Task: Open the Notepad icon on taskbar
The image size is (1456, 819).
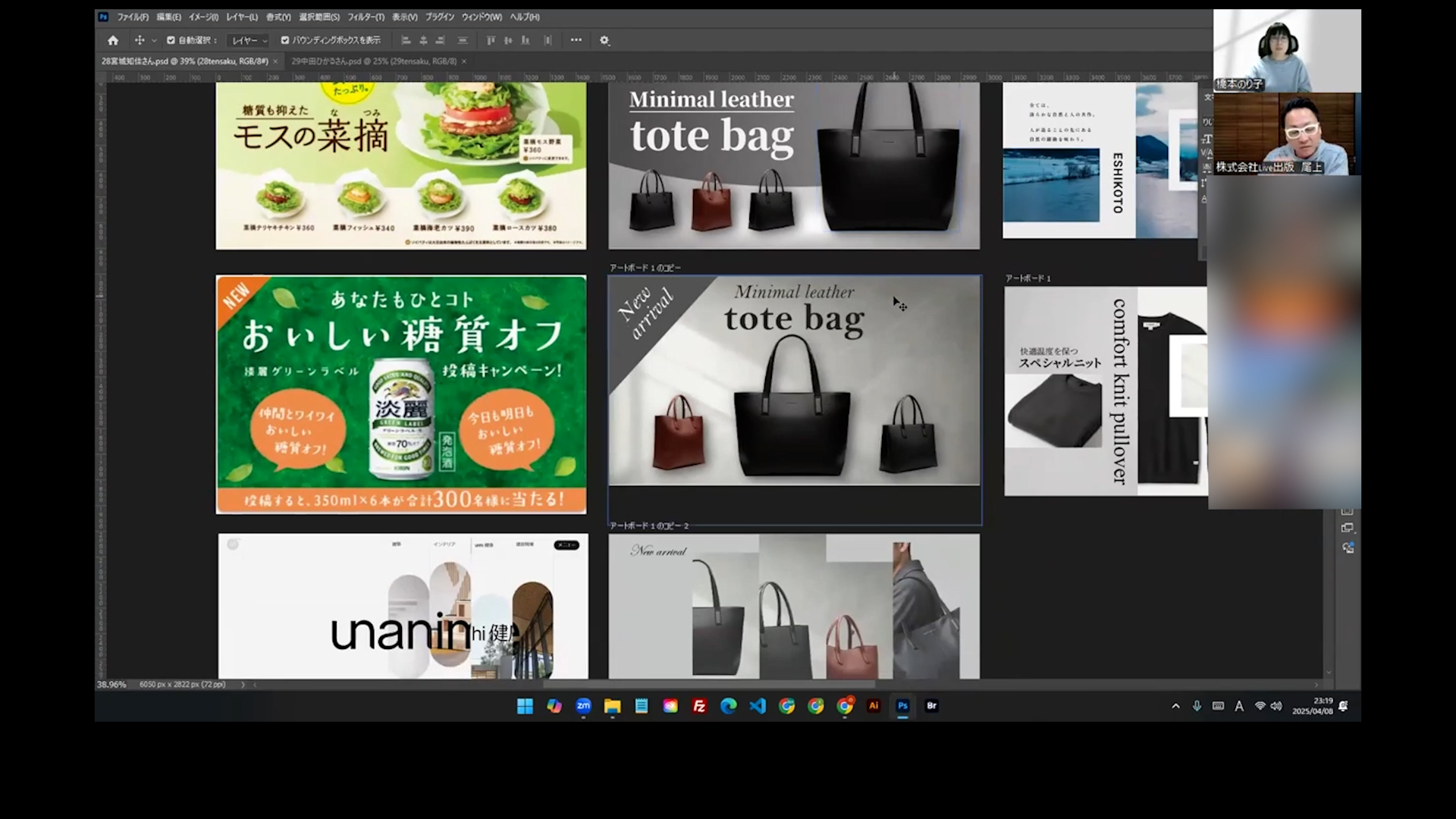Action: point(642,706)
